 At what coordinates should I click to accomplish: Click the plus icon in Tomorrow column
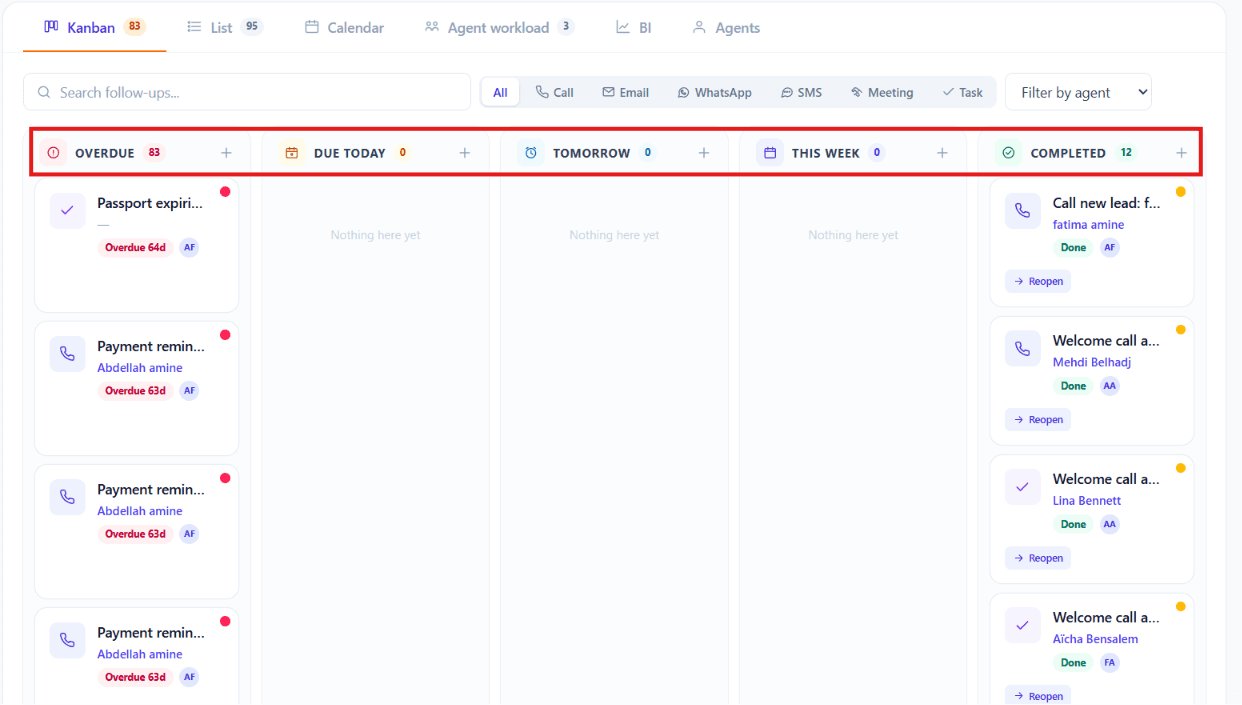[x=704, y=153]
